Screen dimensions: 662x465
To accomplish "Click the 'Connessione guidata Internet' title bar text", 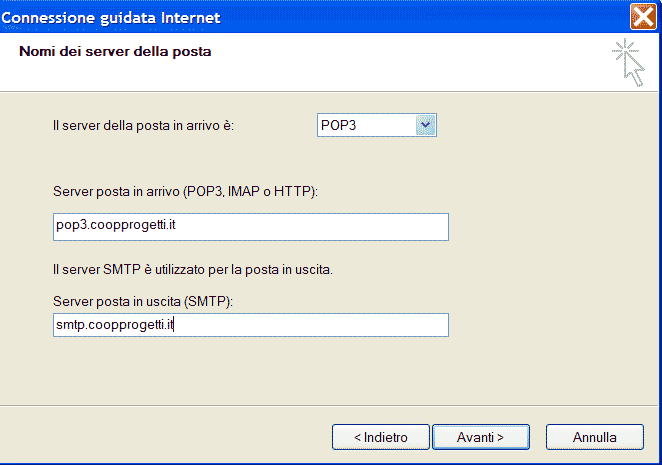I will point(111,18).
